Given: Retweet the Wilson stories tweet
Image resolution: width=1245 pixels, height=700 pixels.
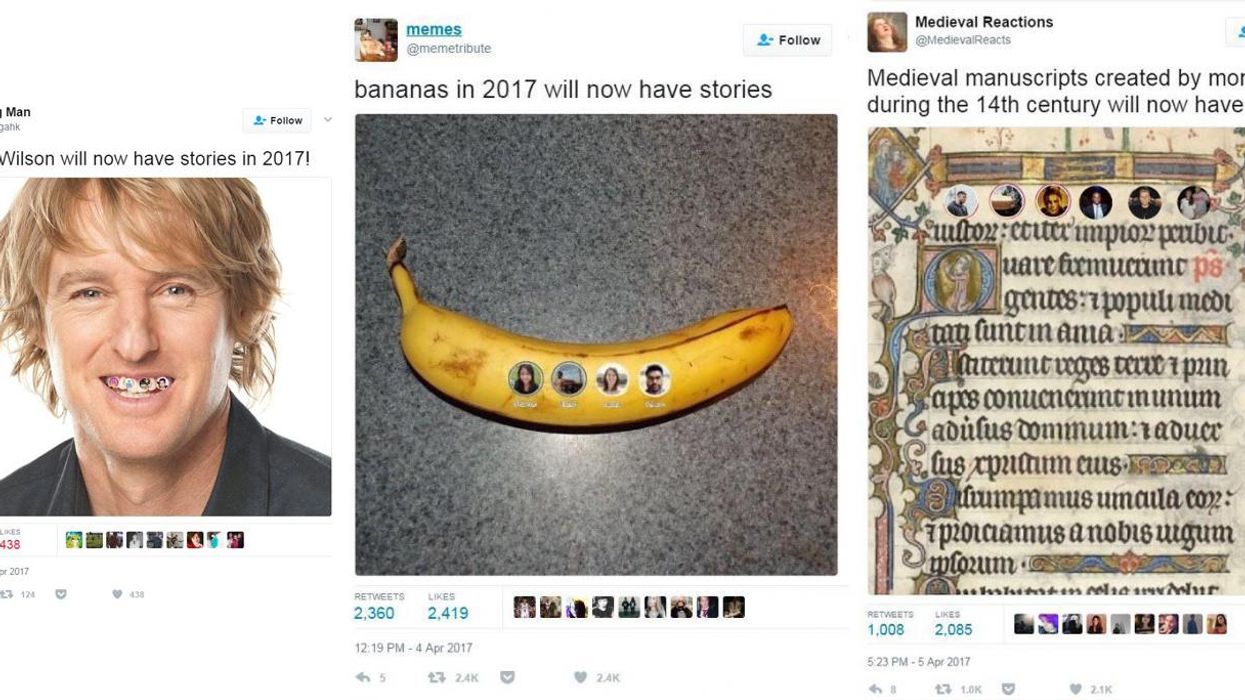Looking at the screenshot, I should 6,594.
